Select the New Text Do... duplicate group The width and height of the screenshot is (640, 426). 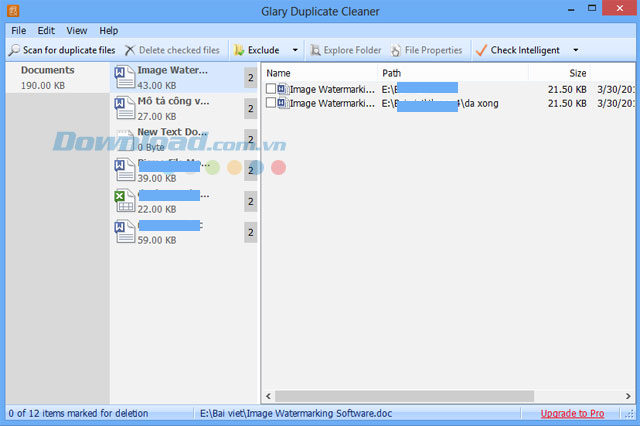185,139
